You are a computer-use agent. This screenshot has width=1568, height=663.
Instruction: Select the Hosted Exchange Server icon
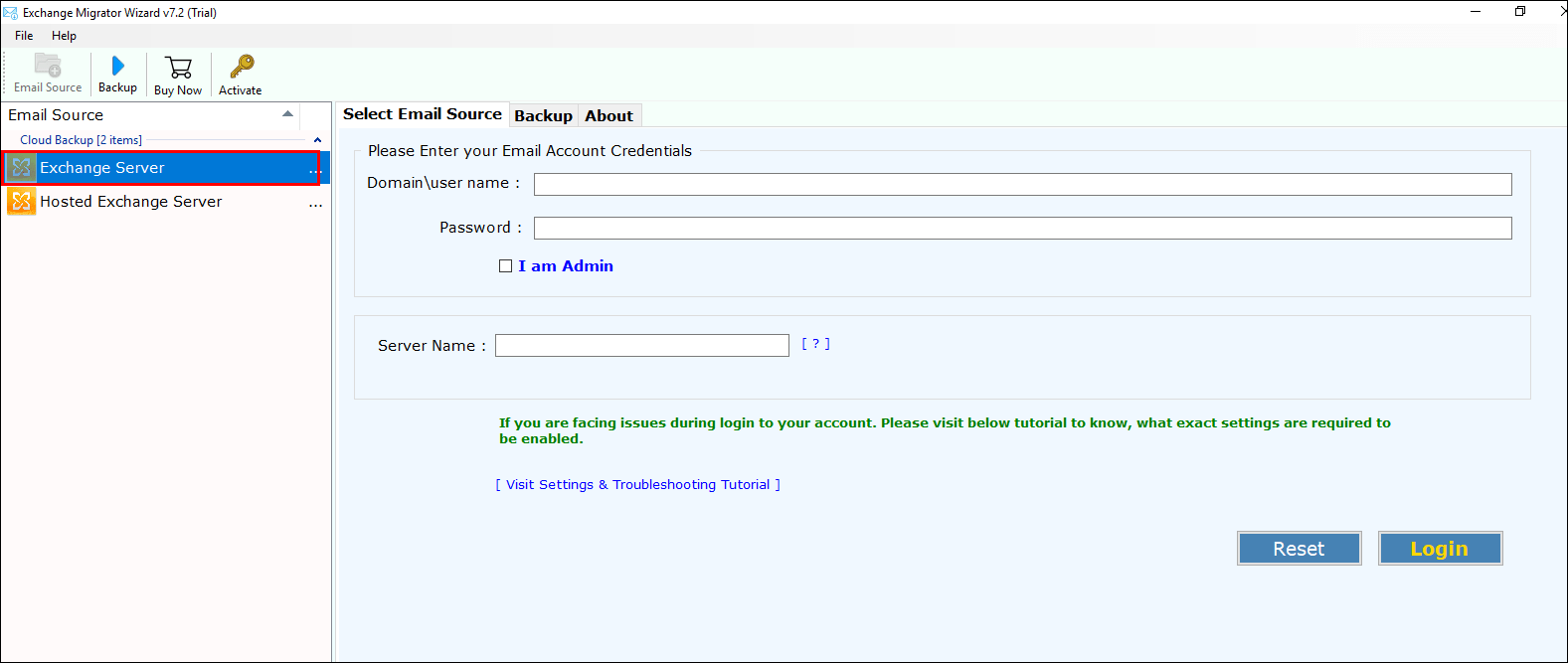point(21,202)
